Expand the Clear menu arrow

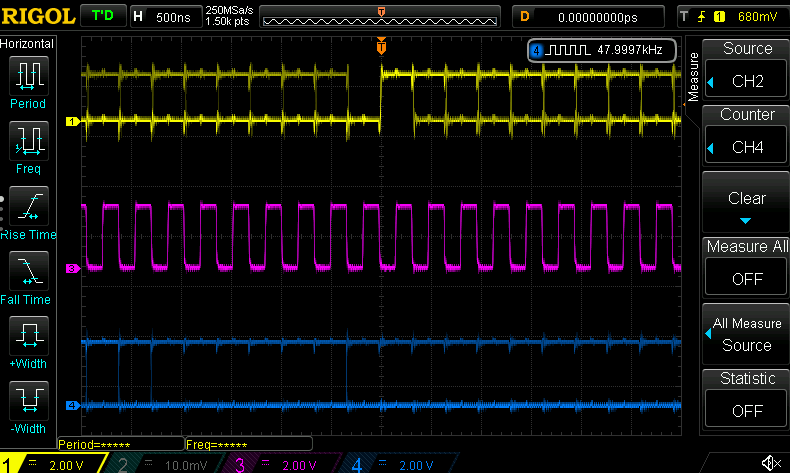click(746, 220)
